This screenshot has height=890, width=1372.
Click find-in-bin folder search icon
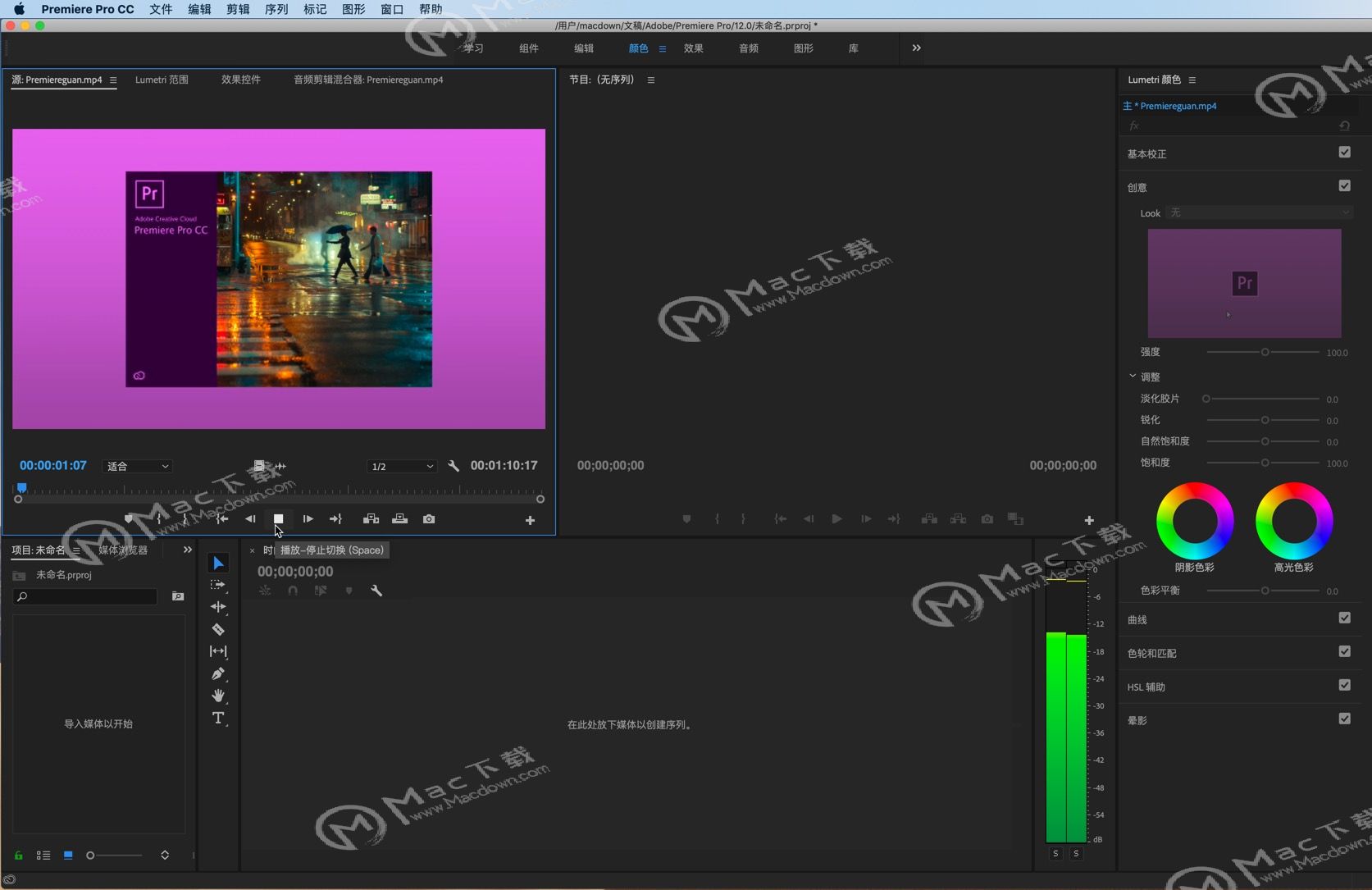tap(178, 596)
